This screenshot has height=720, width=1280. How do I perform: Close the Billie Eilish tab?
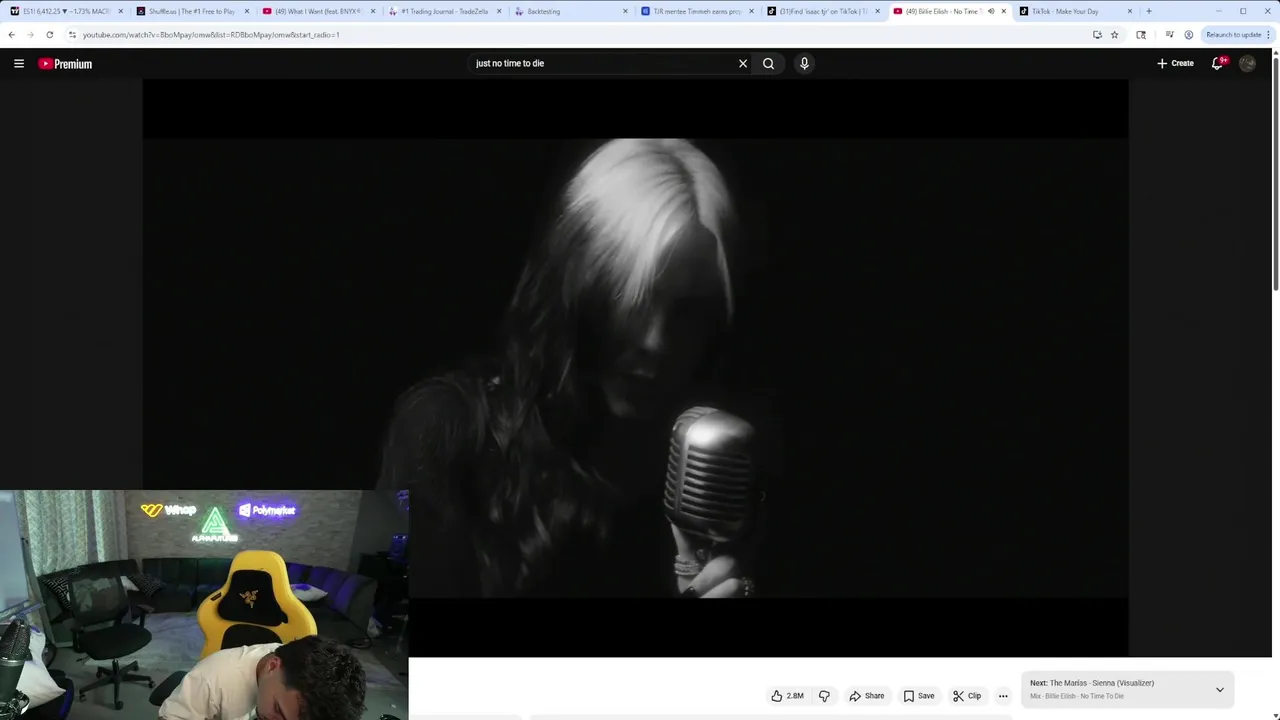pos(1004,11)
